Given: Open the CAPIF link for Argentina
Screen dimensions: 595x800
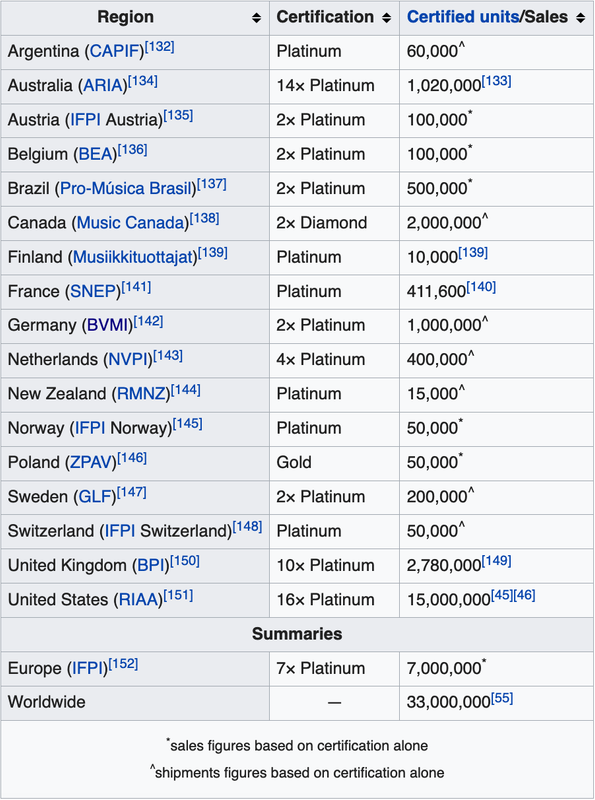Looking at the screenshot, I should tap(115, 51).
